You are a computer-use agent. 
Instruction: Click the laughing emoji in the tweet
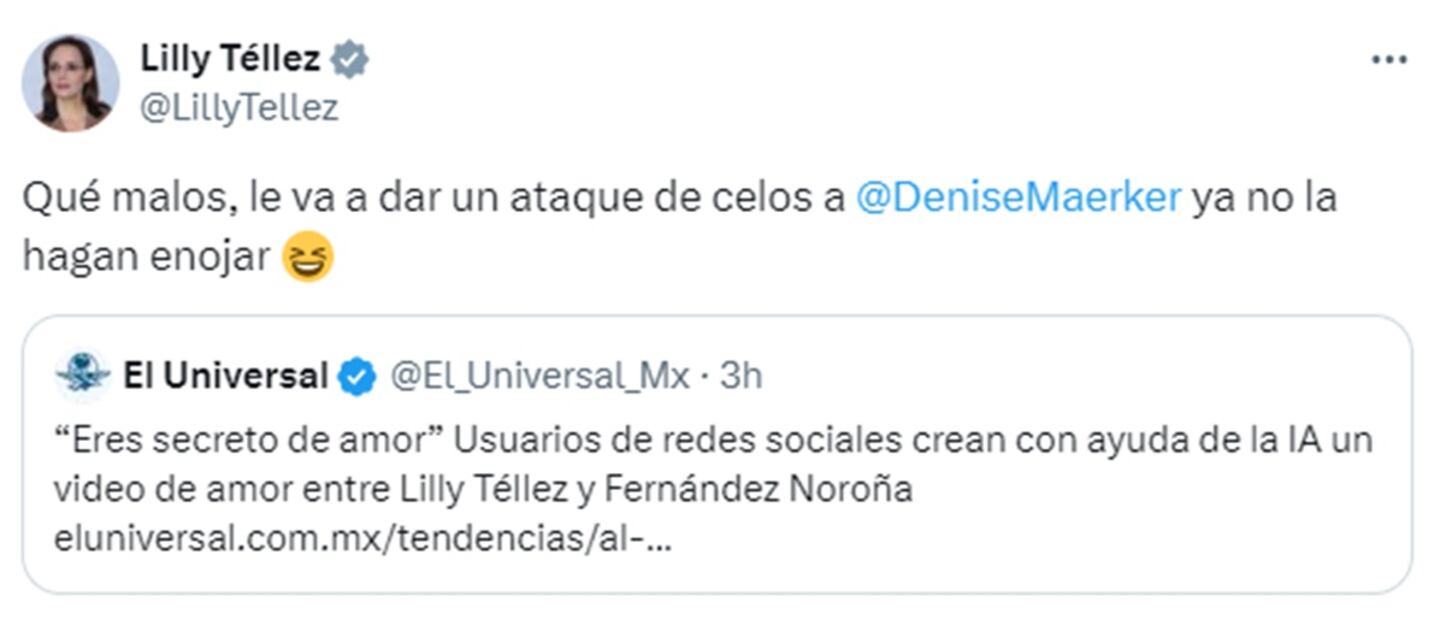[x=307, y=259]
